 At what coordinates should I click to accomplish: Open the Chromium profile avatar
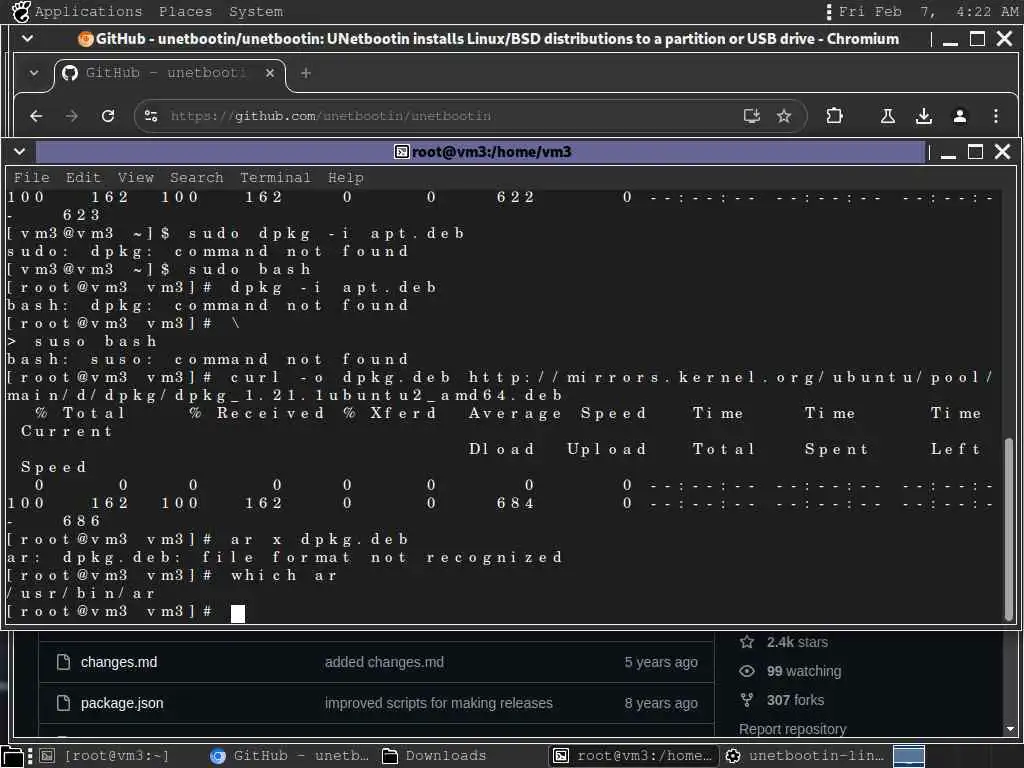(x=959, y=116)
